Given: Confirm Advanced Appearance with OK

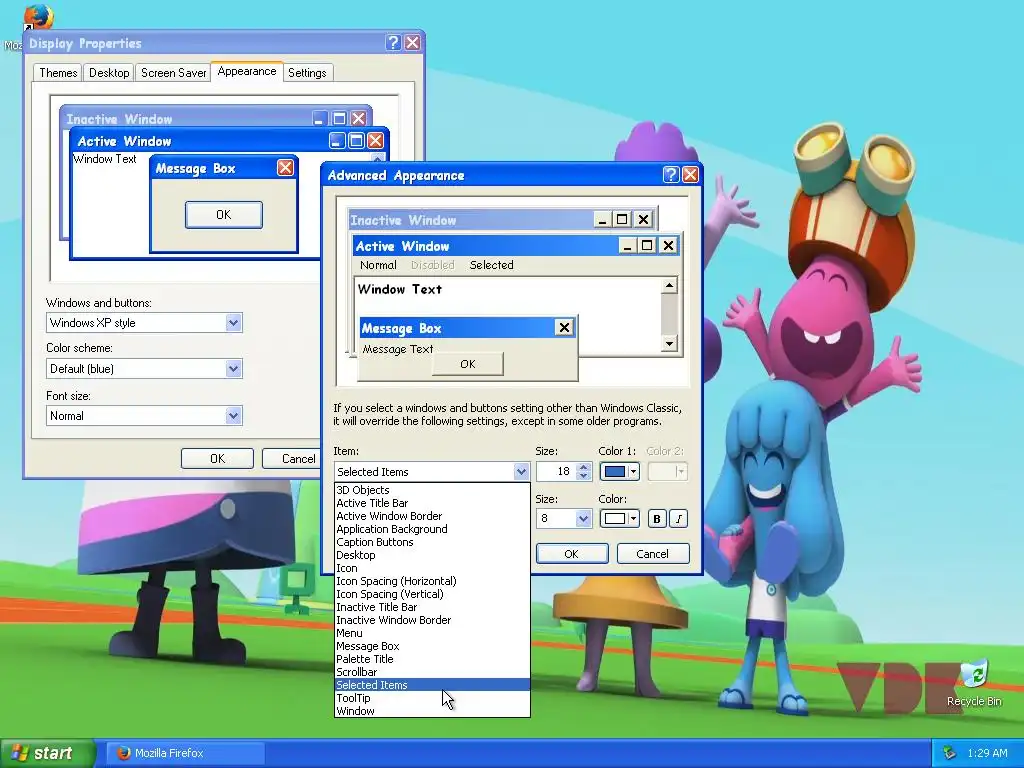Looking at the screenshot, I should 571,554.
